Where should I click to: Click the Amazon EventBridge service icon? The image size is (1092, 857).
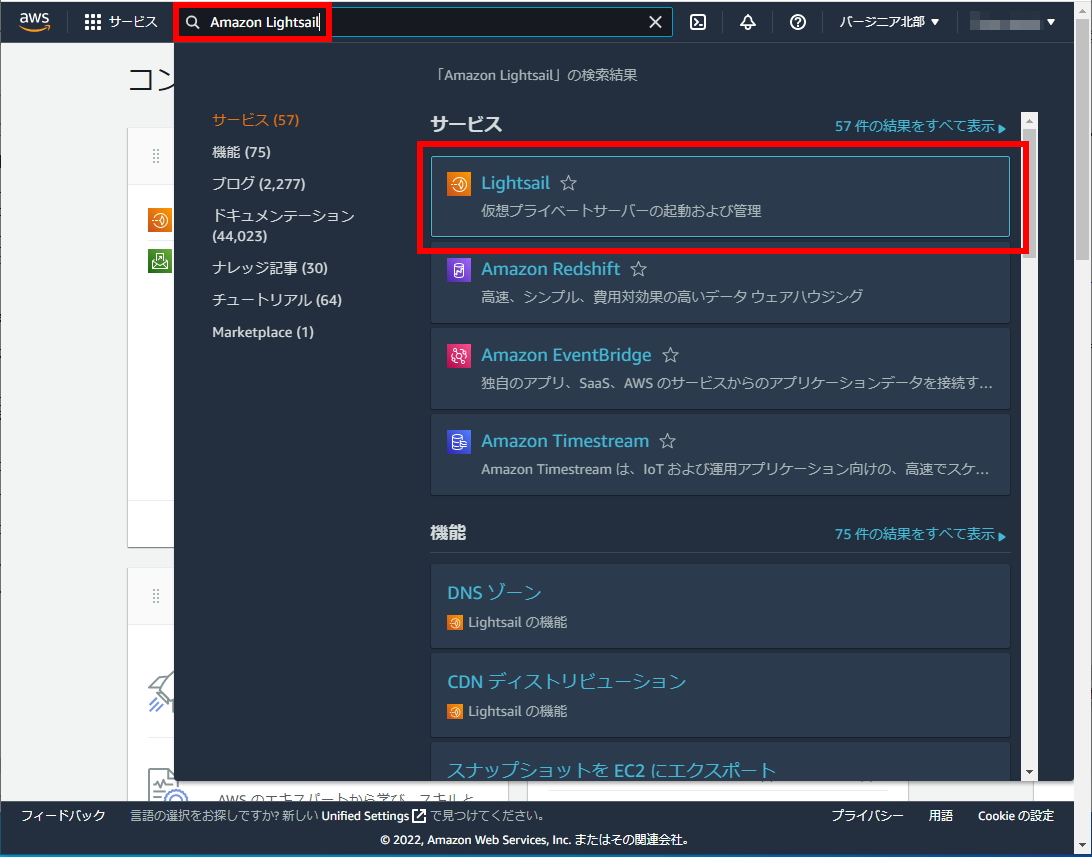(x=459, y=356)
